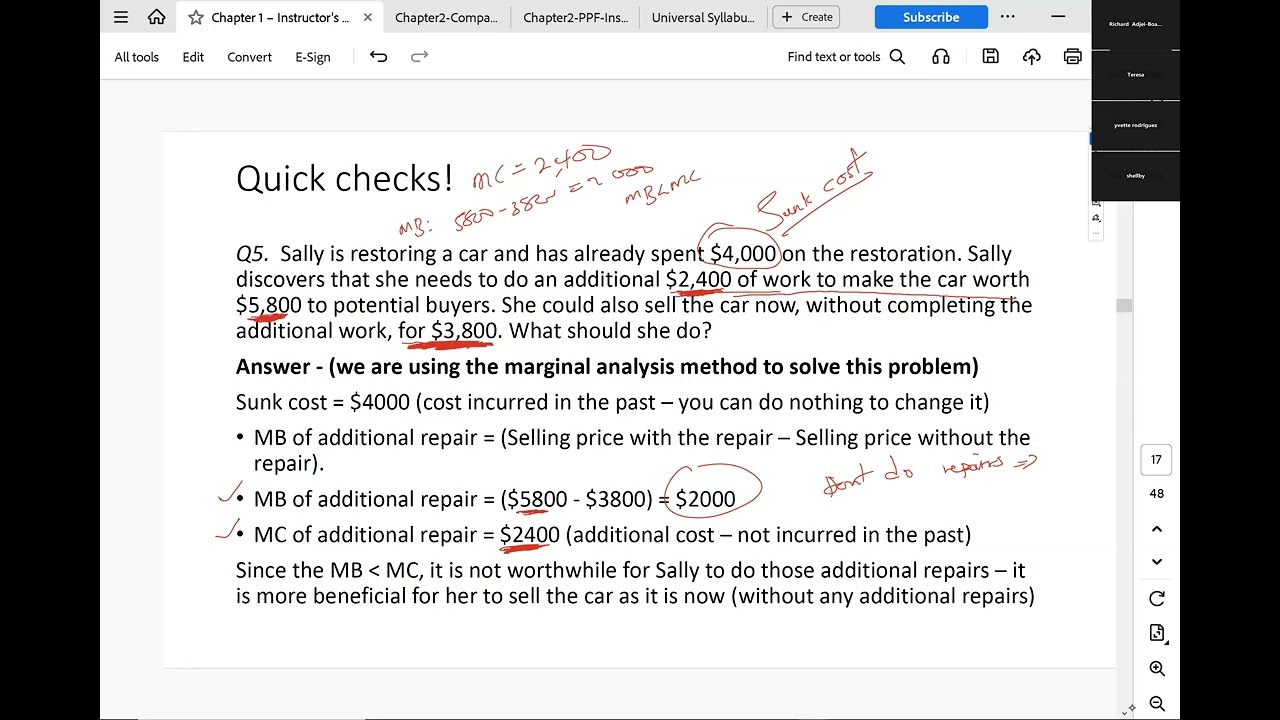The width and height of the screenshot is (1280, 720).
Task: Close the Chapter 1 – Instructor's tab
Action: [x=367, y=17]
